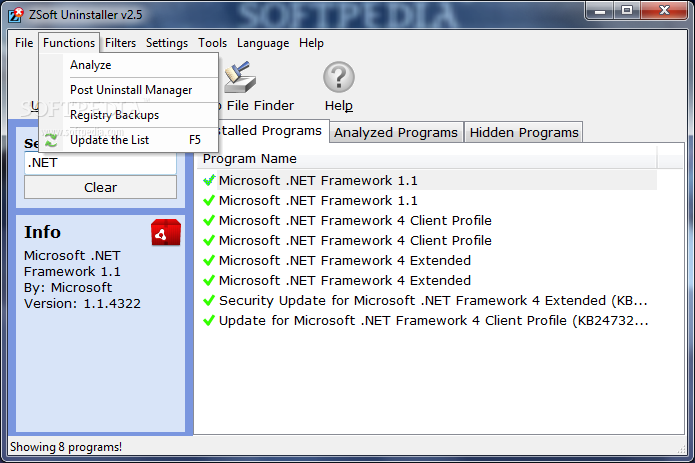Click Version: 1.1.4322 in Info panel
The height and width of the screenshot is (463, 695).
(x=82, y=303)
